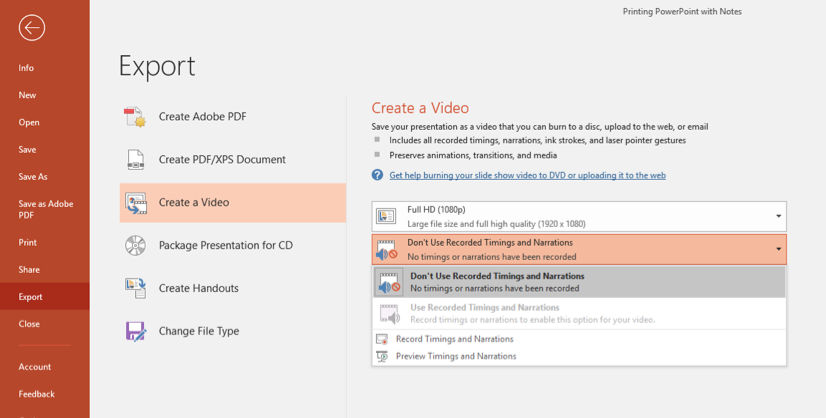The width and height of the screenshot is (826, 418).
Task: Click the back arrow circle icon
Action: click(32, 27)
